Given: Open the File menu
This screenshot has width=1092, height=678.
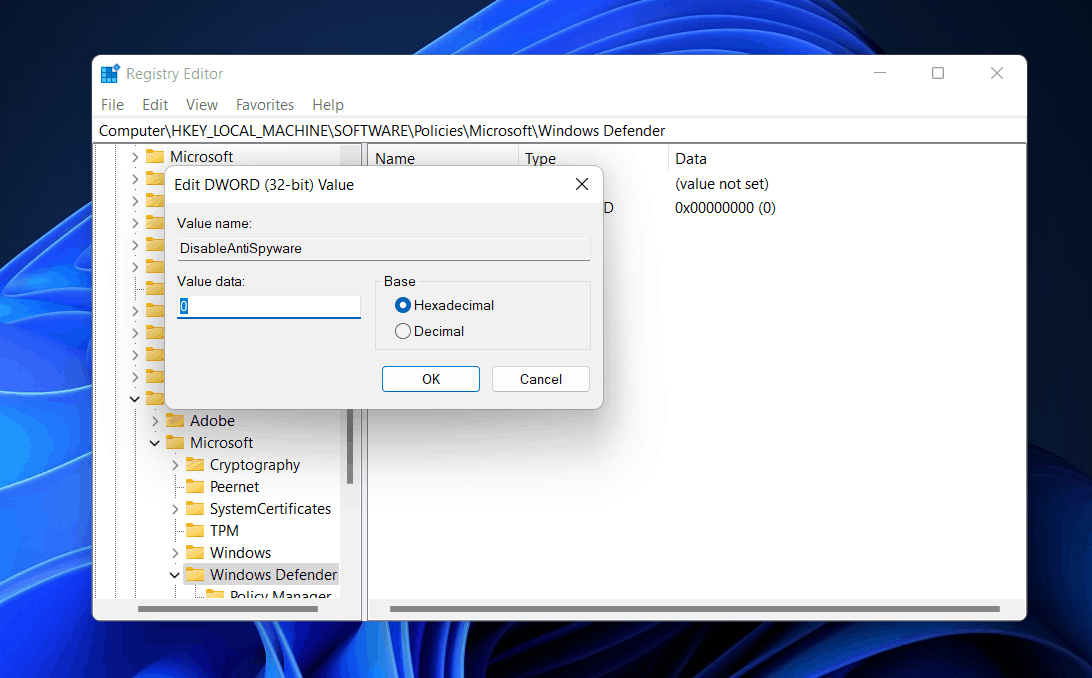Looking at the screenshot, I should pos(112,105).
